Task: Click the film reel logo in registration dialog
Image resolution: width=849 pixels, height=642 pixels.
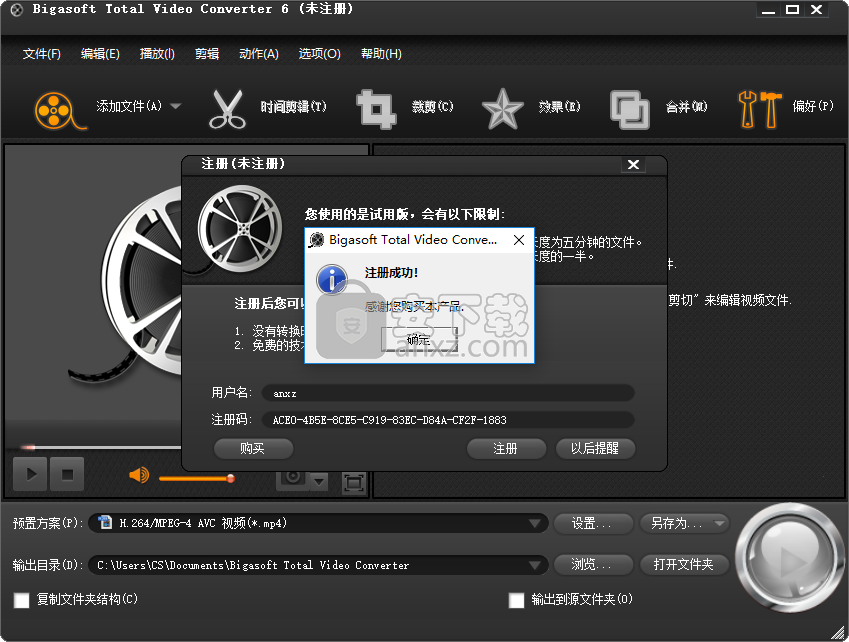Action: coord(240,229)
